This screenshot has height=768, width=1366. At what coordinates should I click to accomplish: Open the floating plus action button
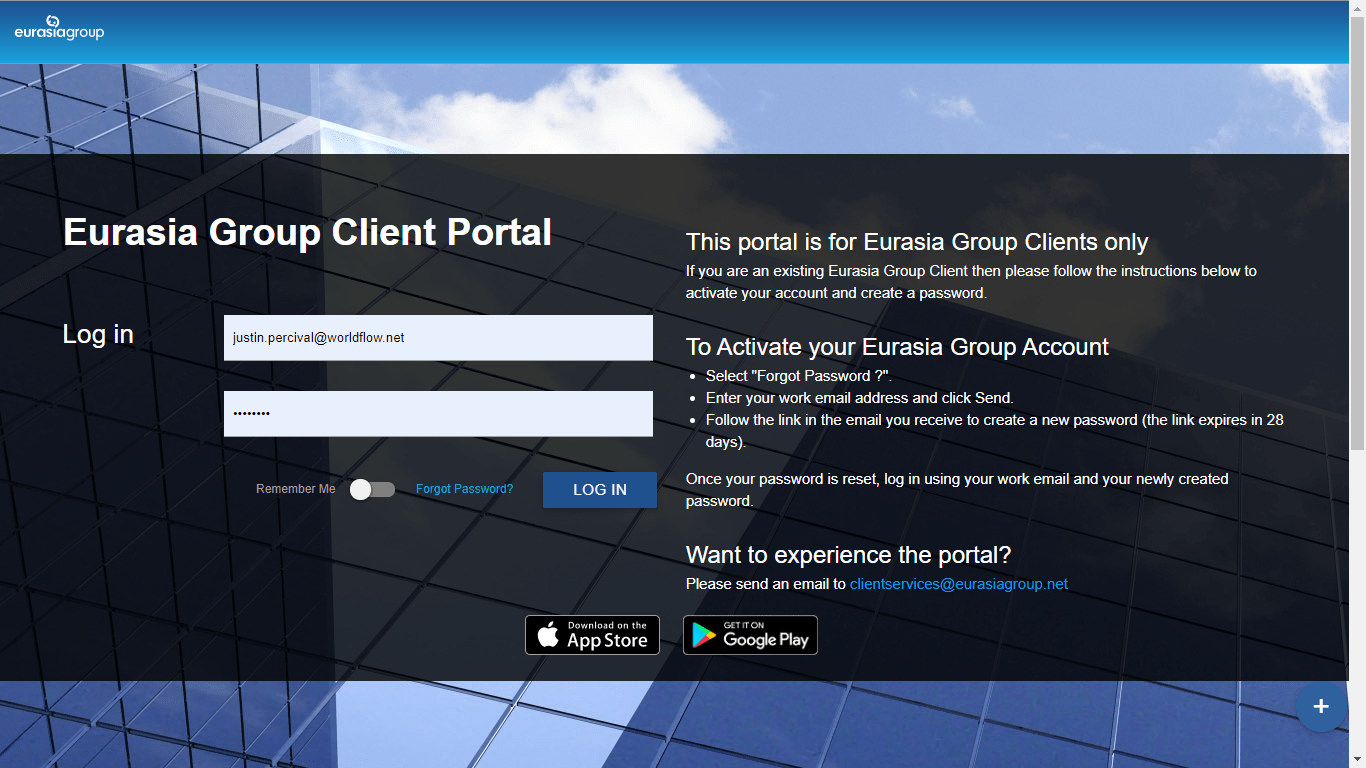tap(1321, 707)
